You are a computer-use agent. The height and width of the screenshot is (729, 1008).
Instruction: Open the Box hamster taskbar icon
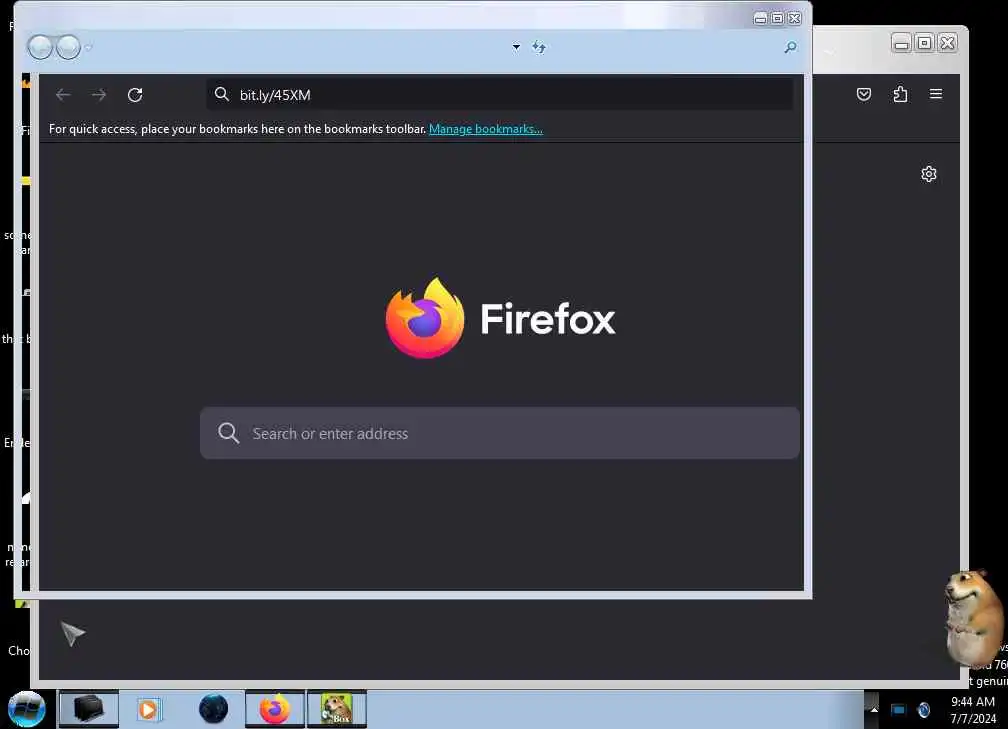(x=337, y=709)
